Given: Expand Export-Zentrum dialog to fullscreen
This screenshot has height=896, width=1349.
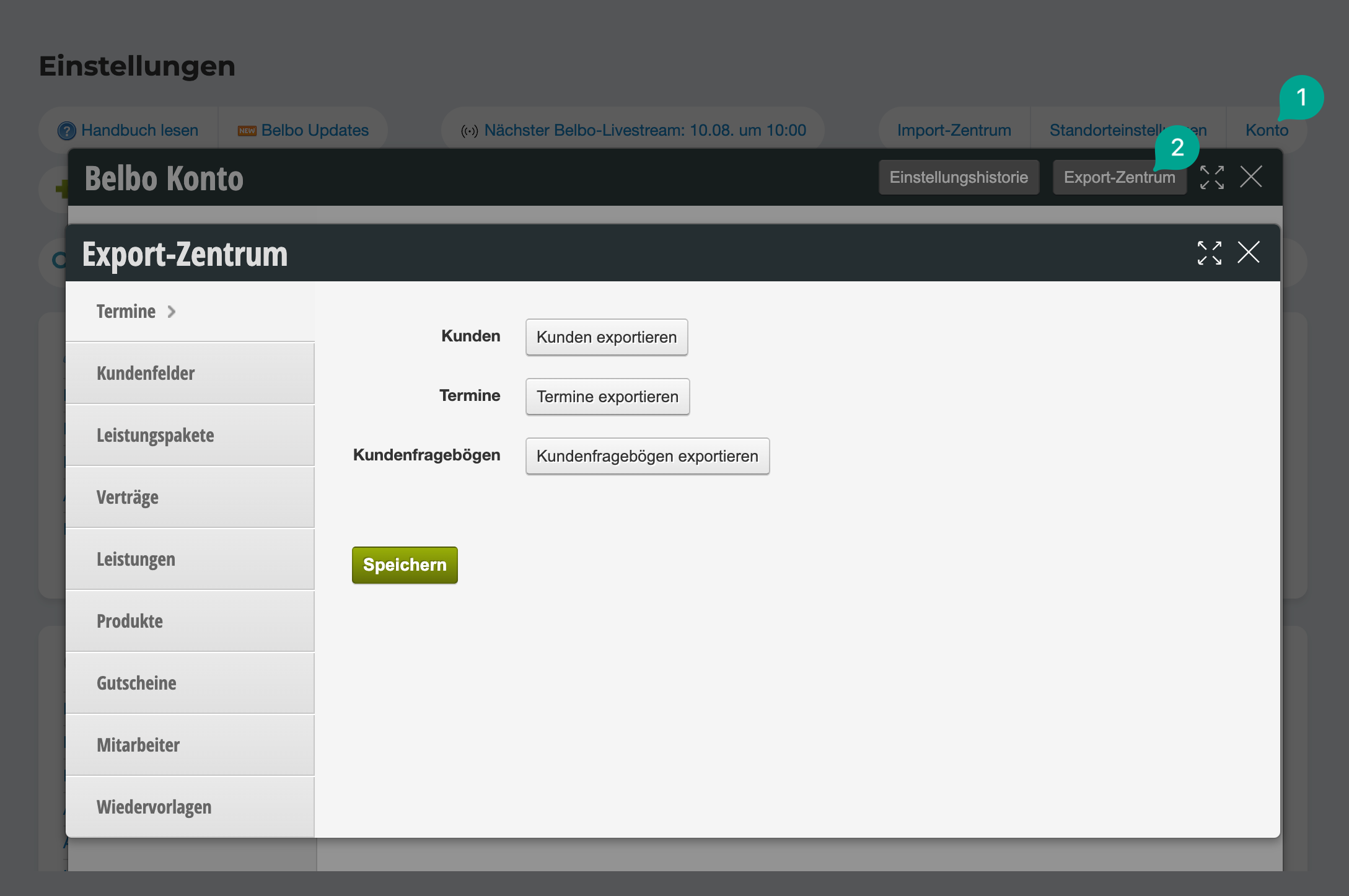Looking at the screenshot, I should click(x=1209, y=253).
